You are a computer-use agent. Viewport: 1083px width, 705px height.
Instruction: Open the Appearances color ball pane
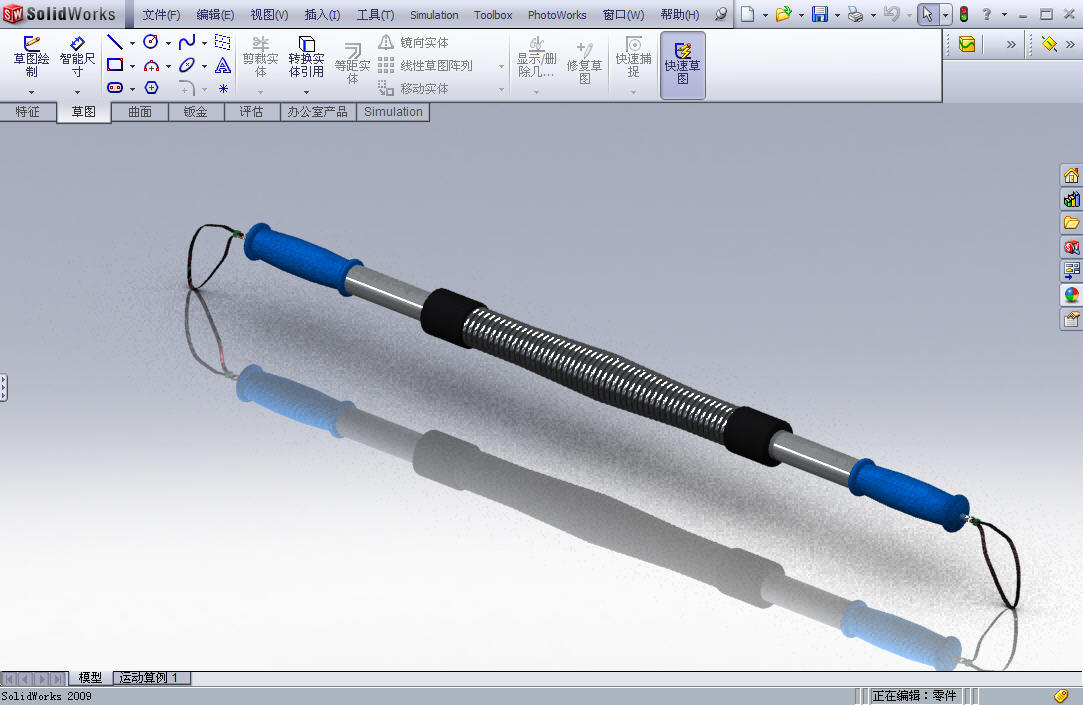tap(1071, 295)
